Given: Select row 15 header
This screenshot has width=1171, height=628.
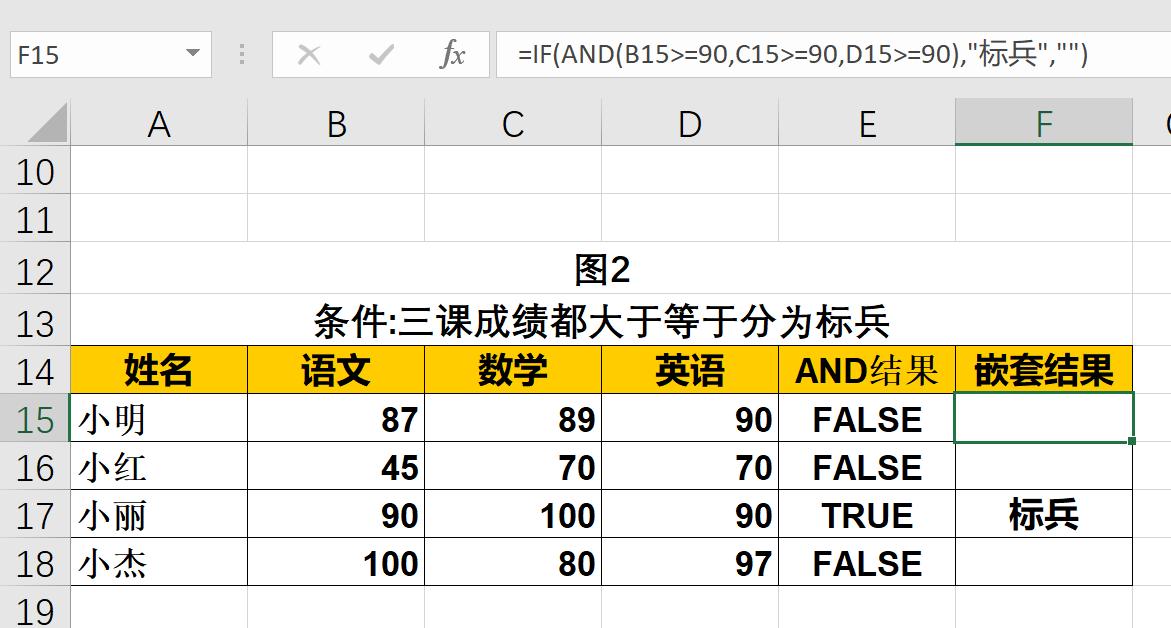Looking at the screenshot, I should point(35,418).
